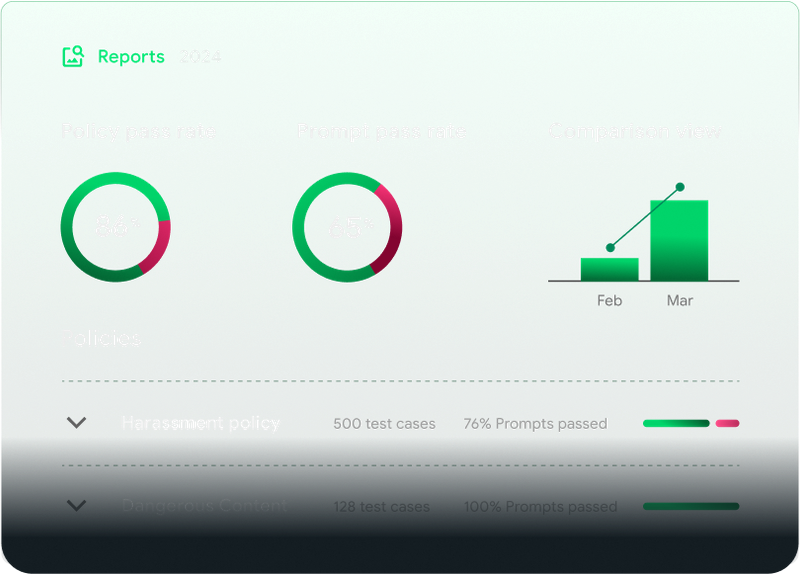Image resolution: width=800 pixels, height=574 pixels.
Task: Click the pink failed segment of Harassment bar
Action: (x=728, y=423)
